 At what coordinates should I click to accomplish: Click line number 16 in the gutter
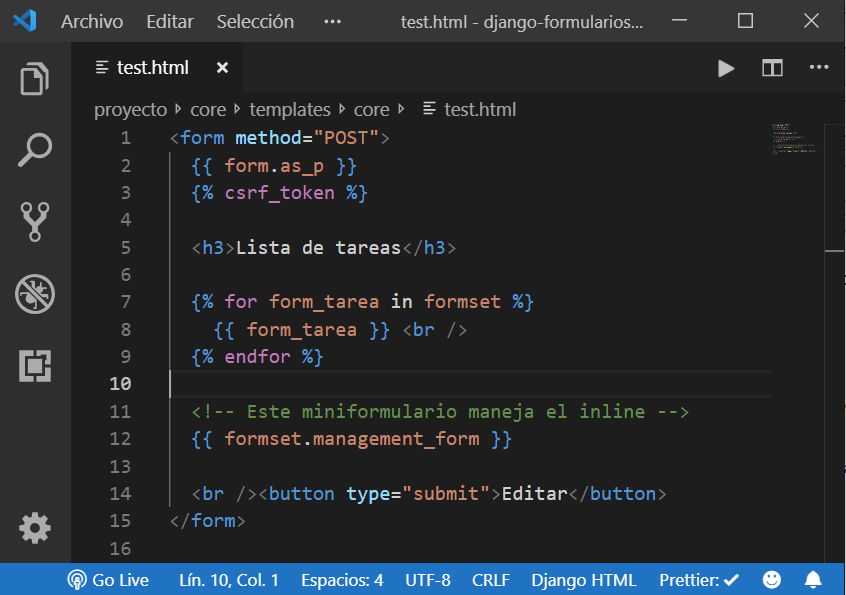coord(120,549)
